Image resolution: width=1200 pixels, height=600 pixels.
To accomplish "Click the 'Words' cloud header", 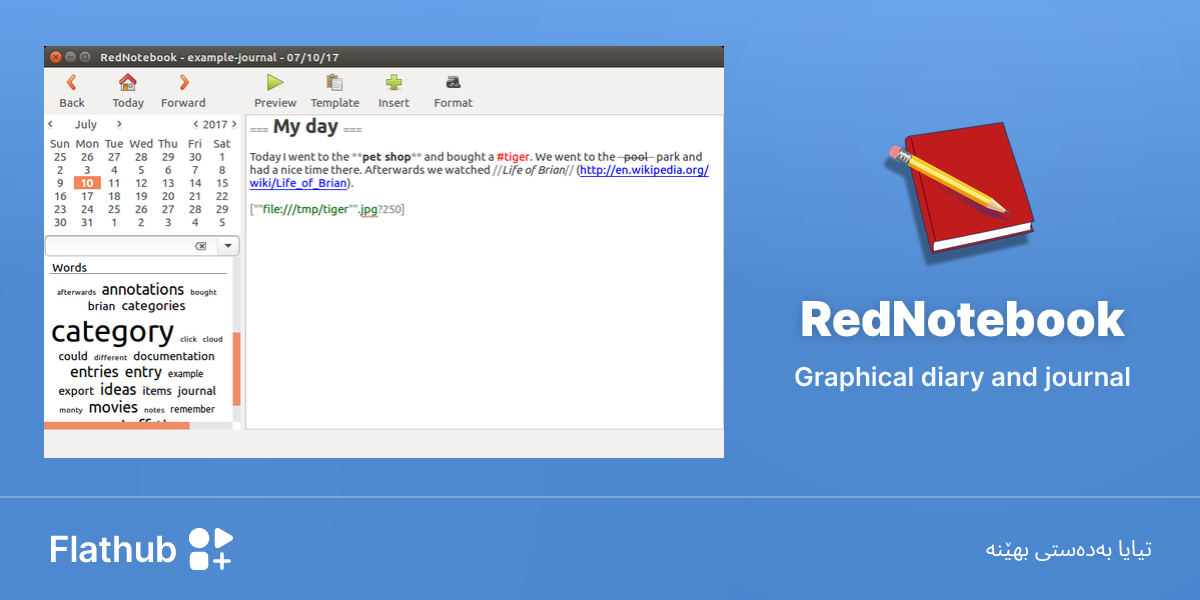I will coord(70,267).
